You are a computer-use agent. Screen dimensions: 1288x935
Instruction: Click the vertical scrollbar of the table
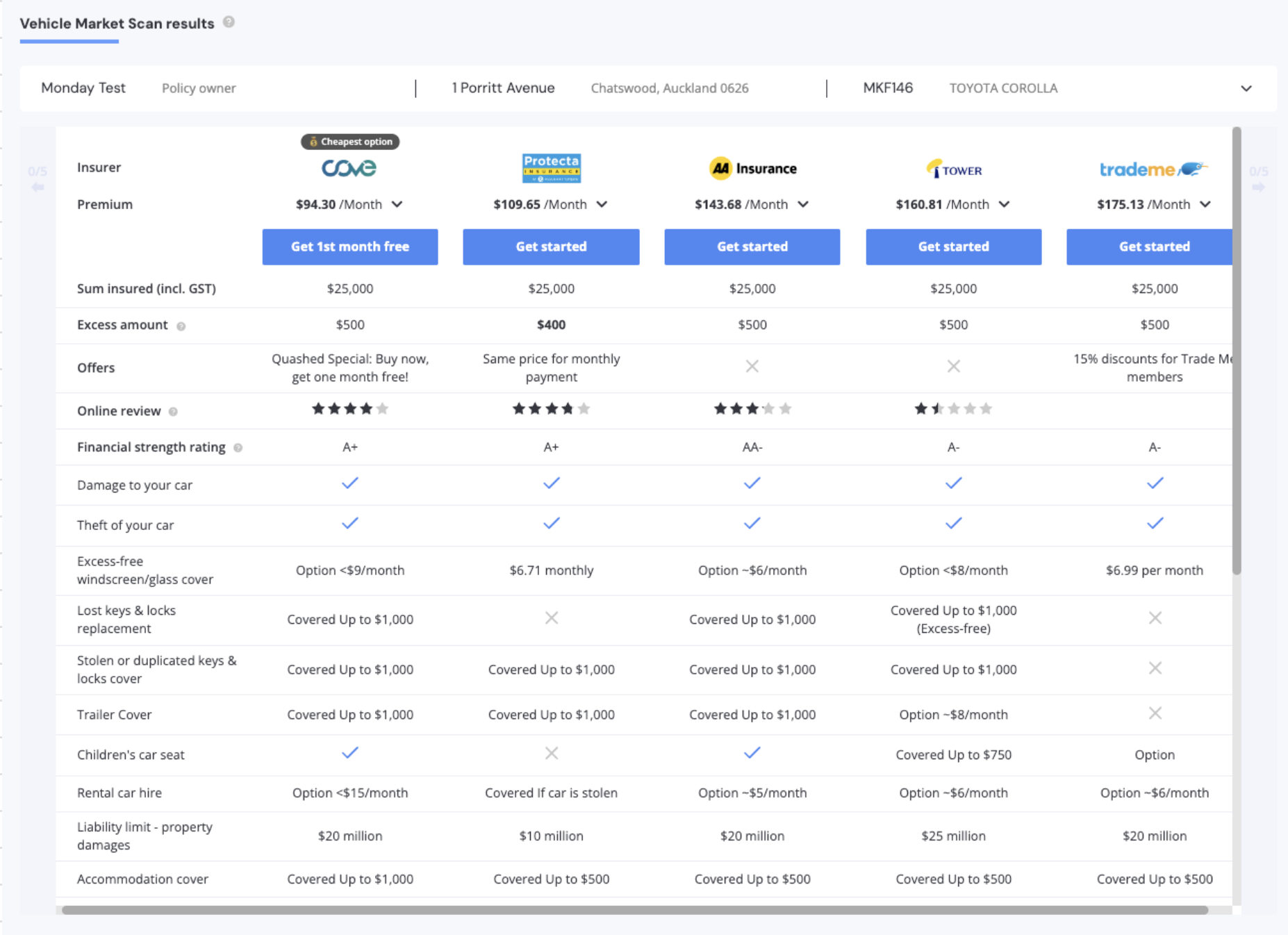(1237, 351)
